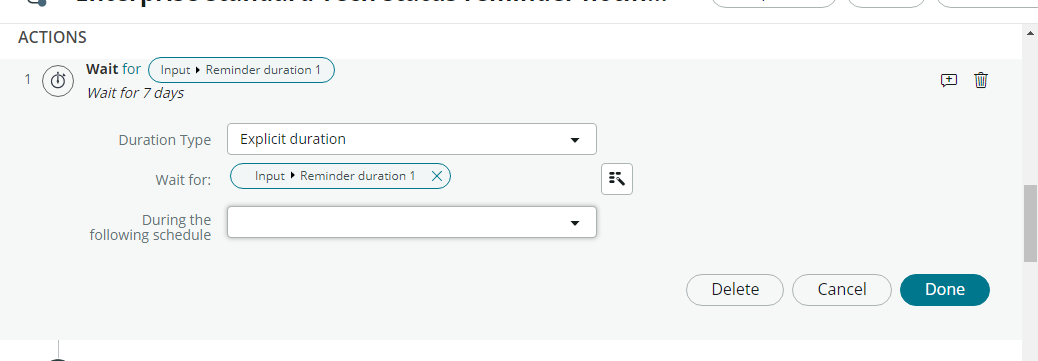
Task: Click the arrow in the header data pill
Action: pyautogui.click(x=198, y=70)
